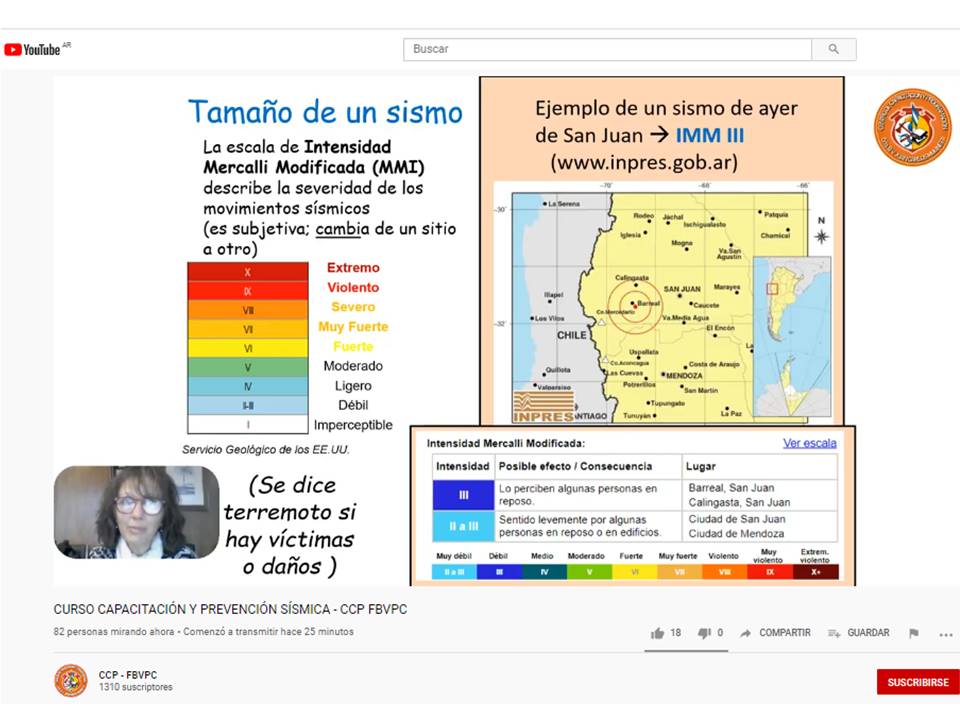This screenshot has width=960, height=720.
Task: Click the dark blue III intensity cell
Action: click(463, 495)
